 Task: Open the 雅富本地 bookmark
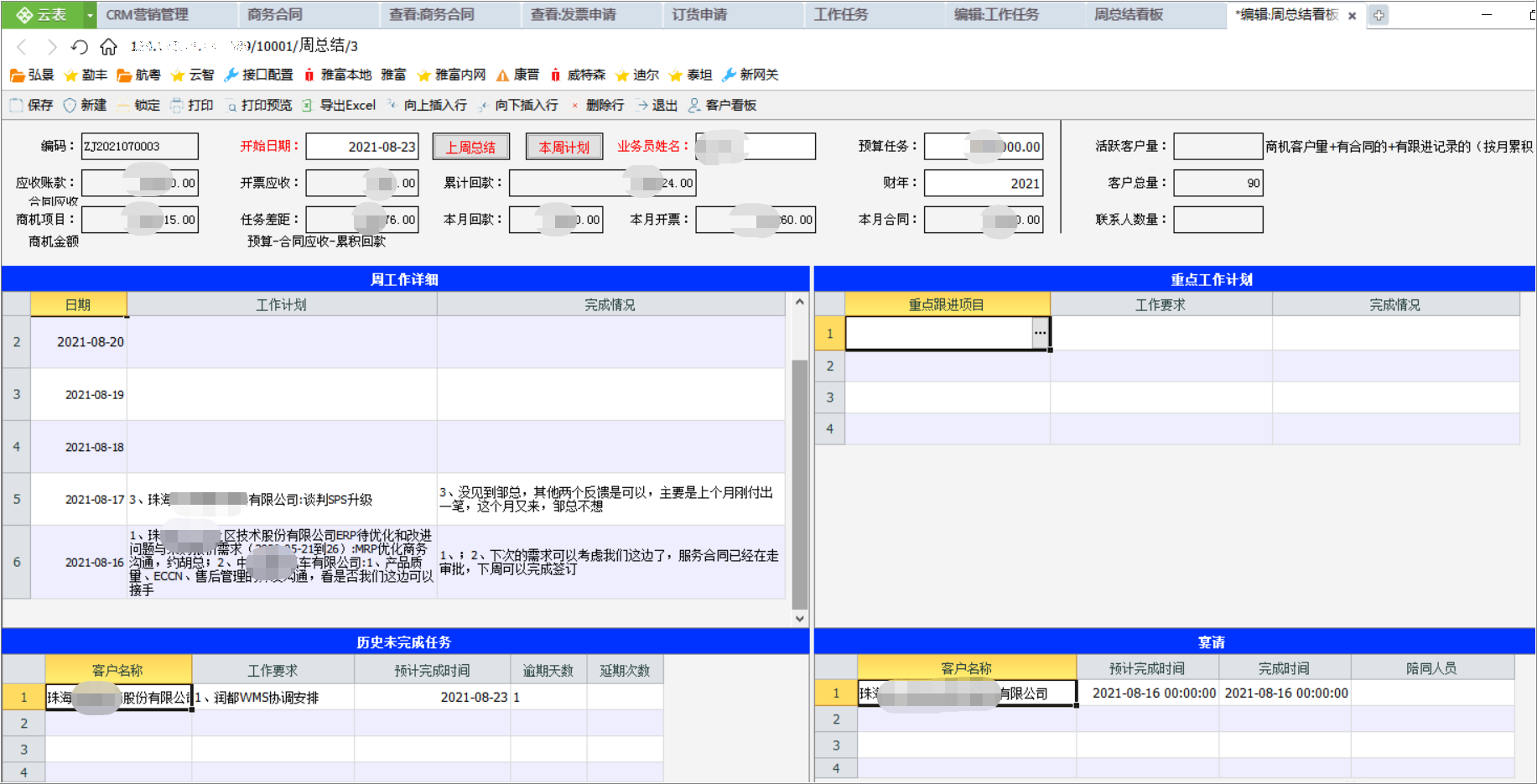[337, 75]
